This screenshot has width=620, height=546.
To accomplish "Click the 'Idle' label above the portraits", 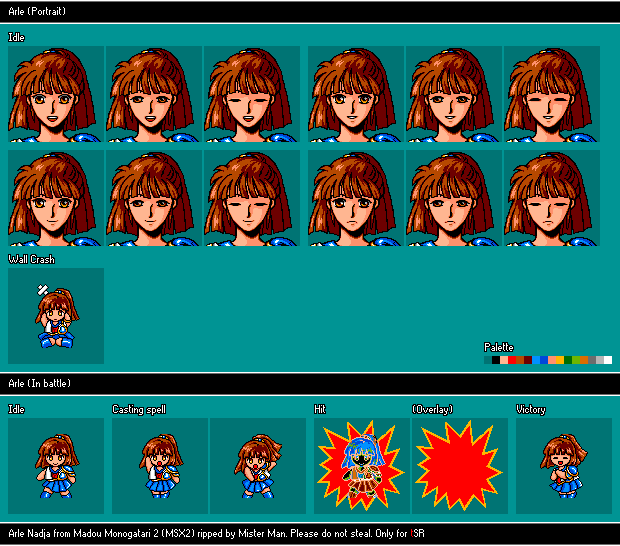I will point(16,37).
